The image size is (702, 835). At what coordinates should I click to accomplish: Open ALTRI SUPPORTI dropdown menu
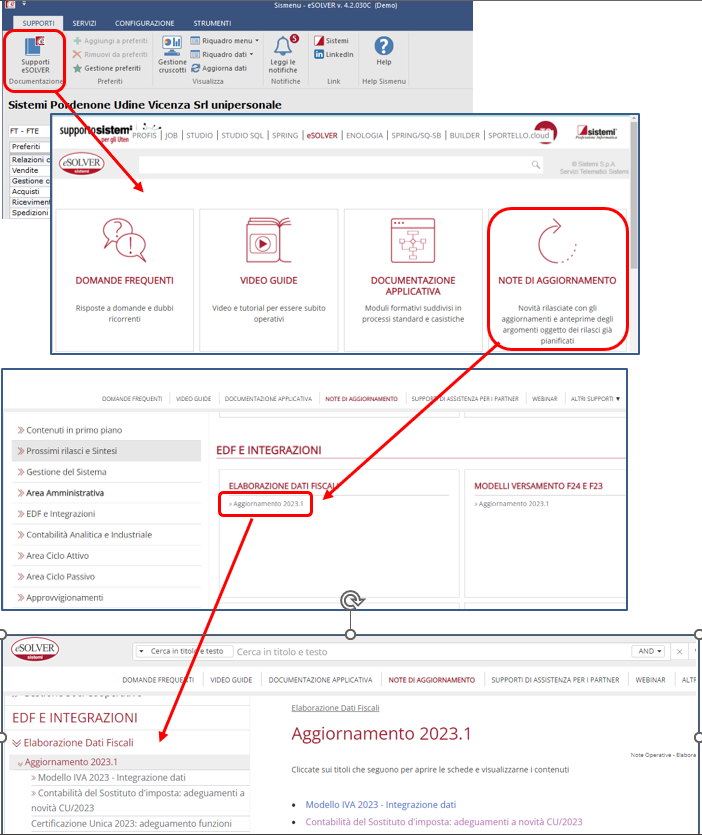(595, 399)
